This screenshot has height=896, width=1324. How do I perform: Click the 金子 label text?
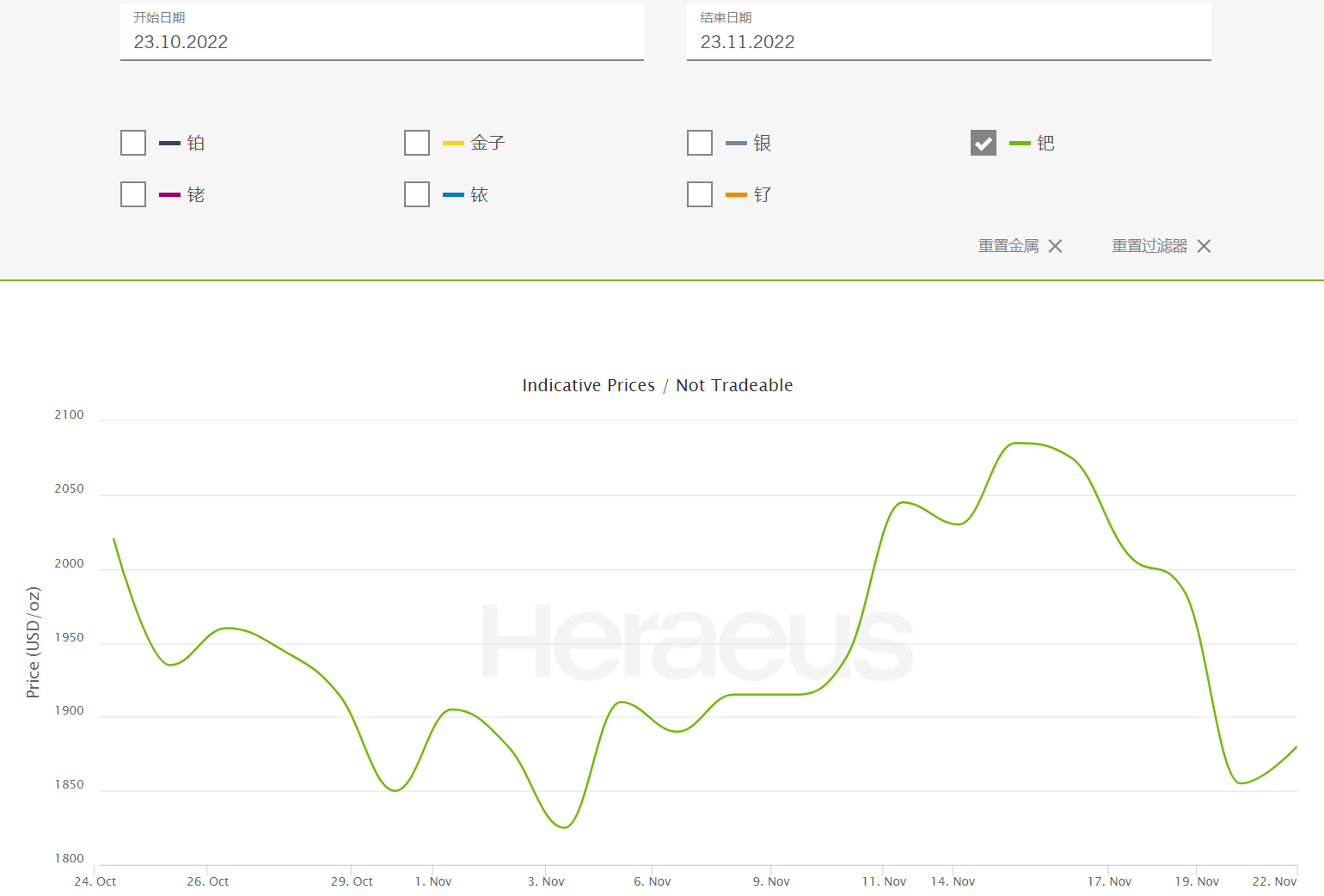pos(487,143)
